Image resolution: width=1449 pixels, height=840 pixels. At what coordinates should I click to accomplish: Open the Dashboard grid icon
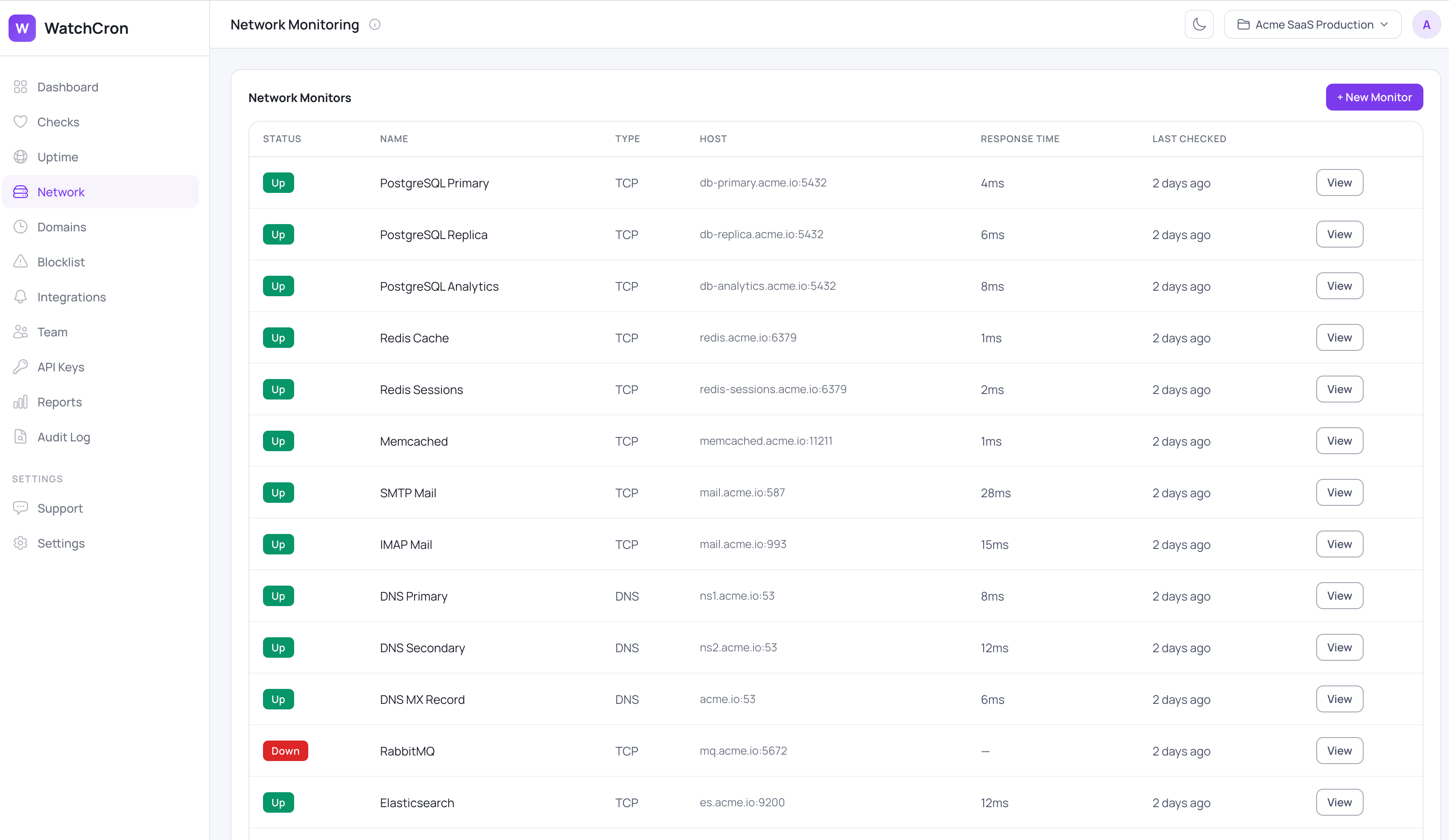coord(20,87)
